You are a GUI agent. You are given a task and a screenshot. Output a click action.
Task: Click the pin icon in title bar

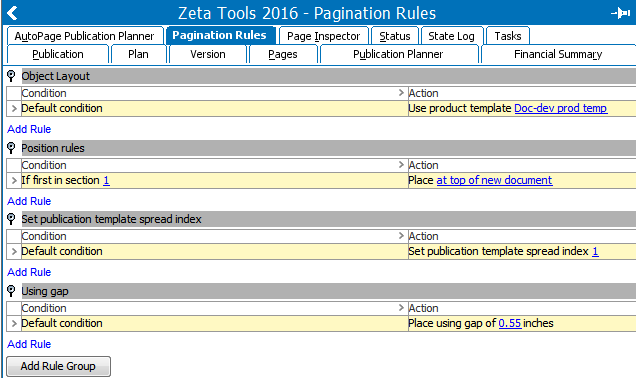[621, 13]
